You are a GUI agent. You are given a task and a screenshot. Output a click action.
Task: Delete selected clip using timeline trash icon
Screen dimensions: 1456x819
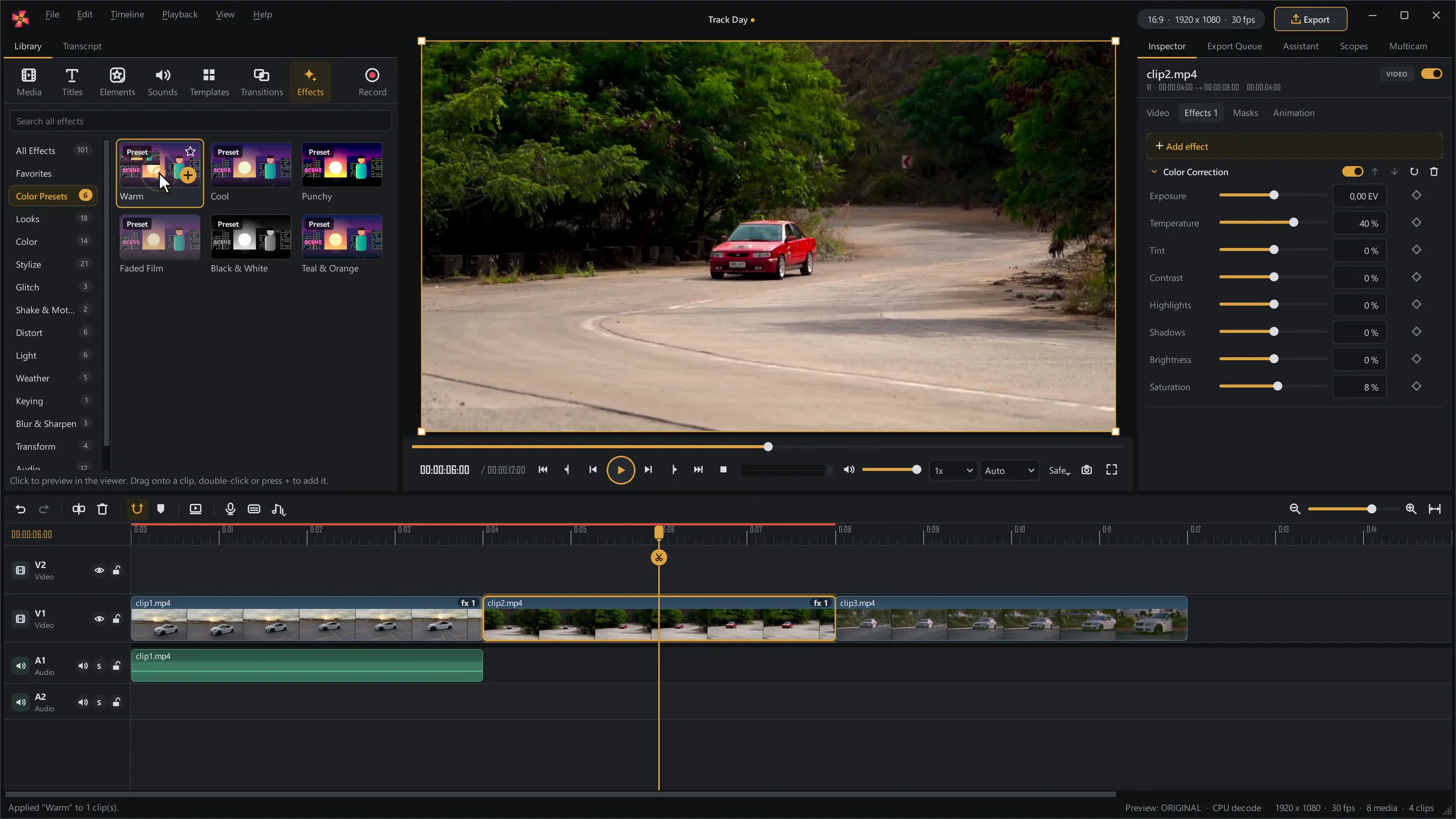click(x=102, y=509)
